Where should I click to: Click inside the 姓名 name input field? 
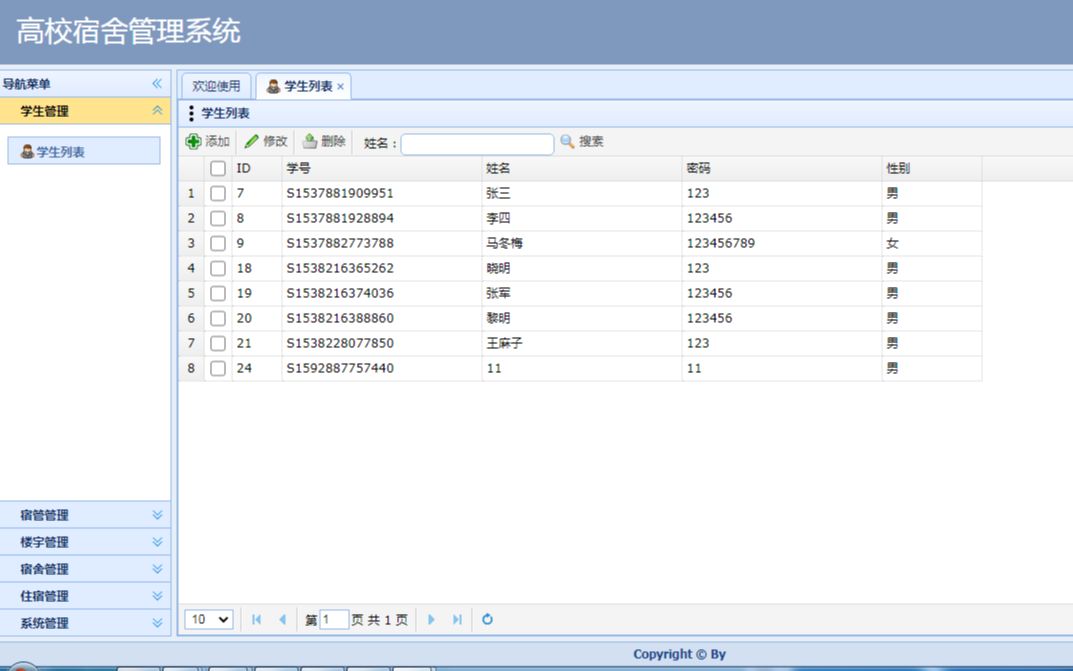(x=477, y=143)
